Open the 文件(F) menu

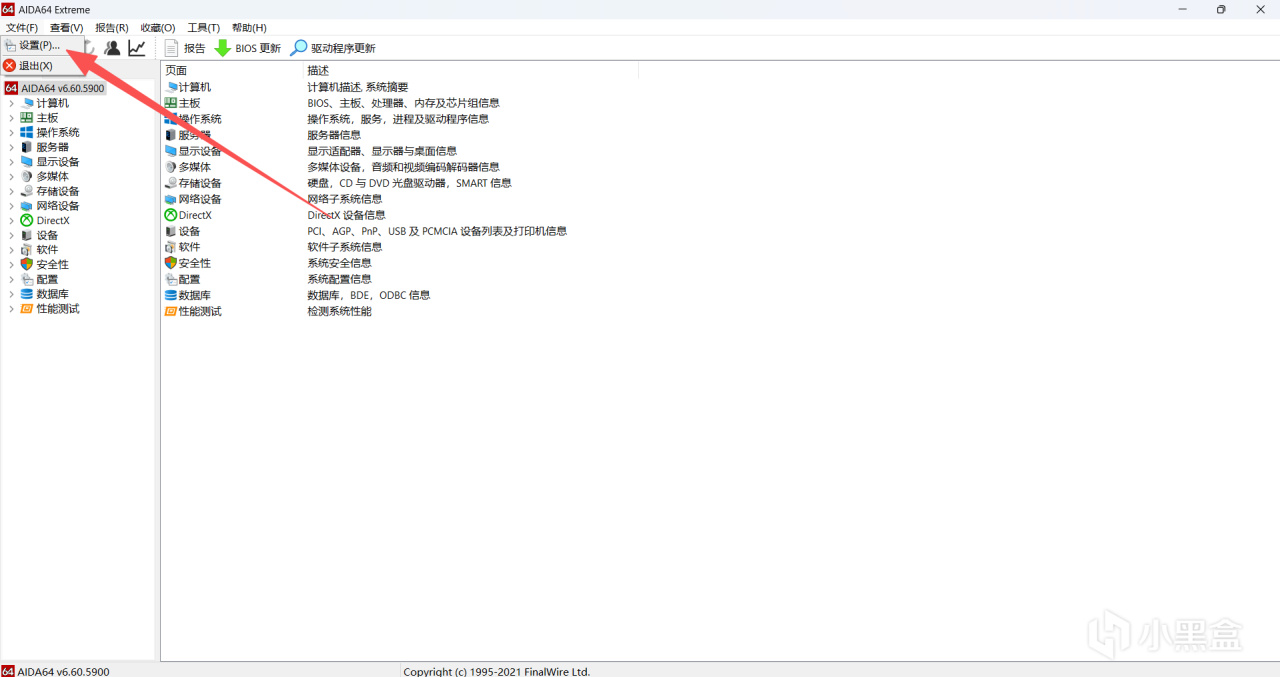[x=22, y=28]
